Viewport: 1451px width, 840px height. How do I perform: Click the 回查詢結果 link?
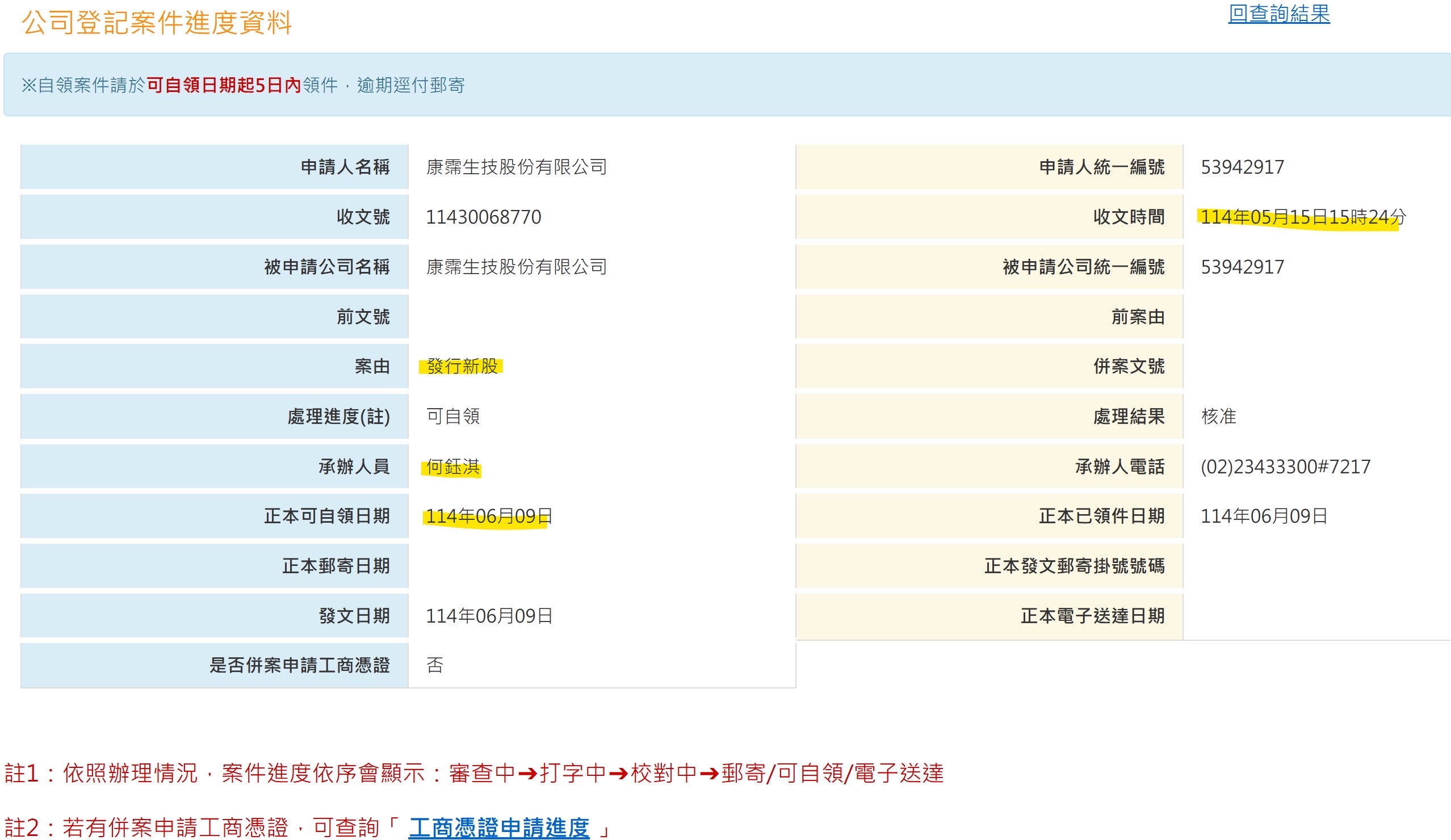tap(1278, 14)
